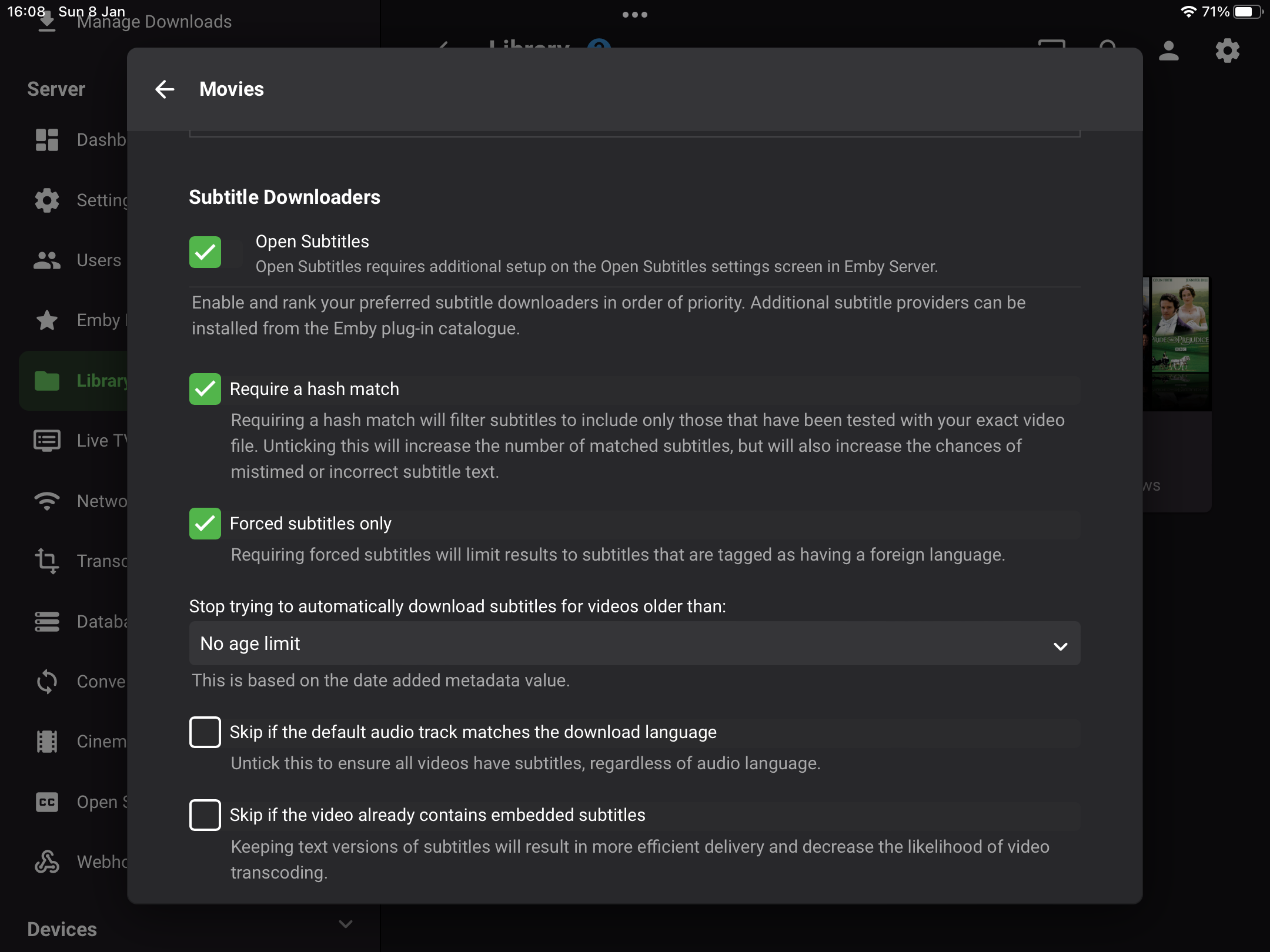The height and width of the screenshot is (952, 1270).
Task: Uncheck Forced subtitles only
Action: tap(205, 524)
